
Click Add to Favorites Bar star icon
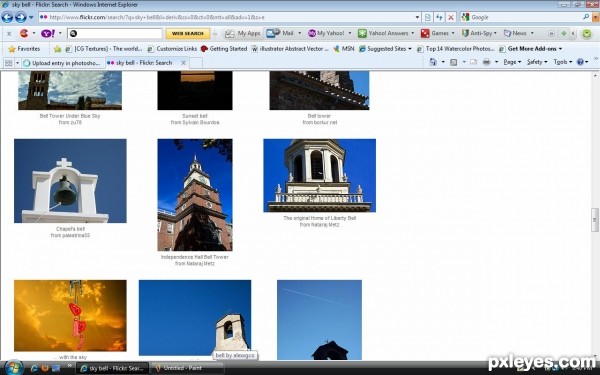click(x=57, y=49)
